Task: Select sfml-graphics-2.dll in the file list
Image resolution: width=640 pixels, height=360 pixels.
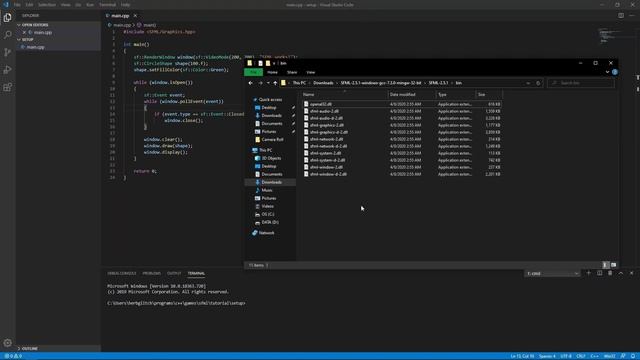Action: [327, 125]
